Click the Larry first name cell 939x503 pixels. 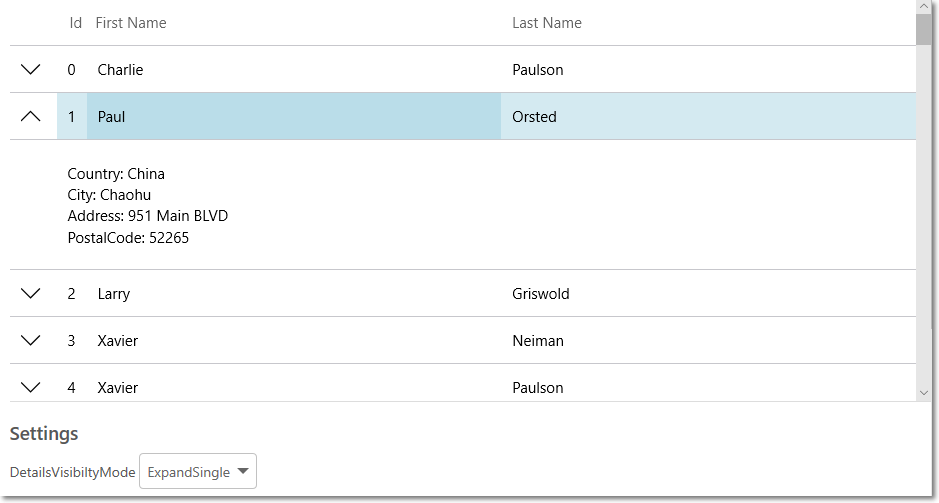[x=114, y=294]
